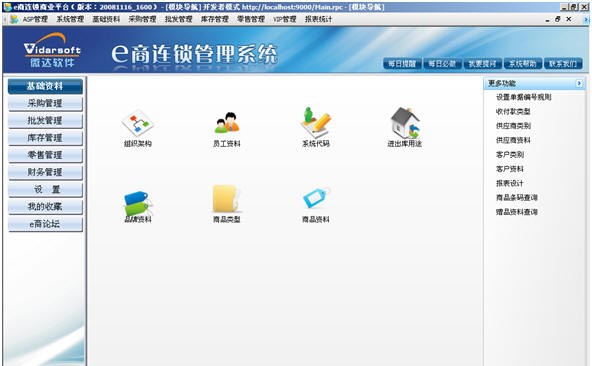Restore the inner module window
The height and width of the screenshot is (366, 592).
558,19
